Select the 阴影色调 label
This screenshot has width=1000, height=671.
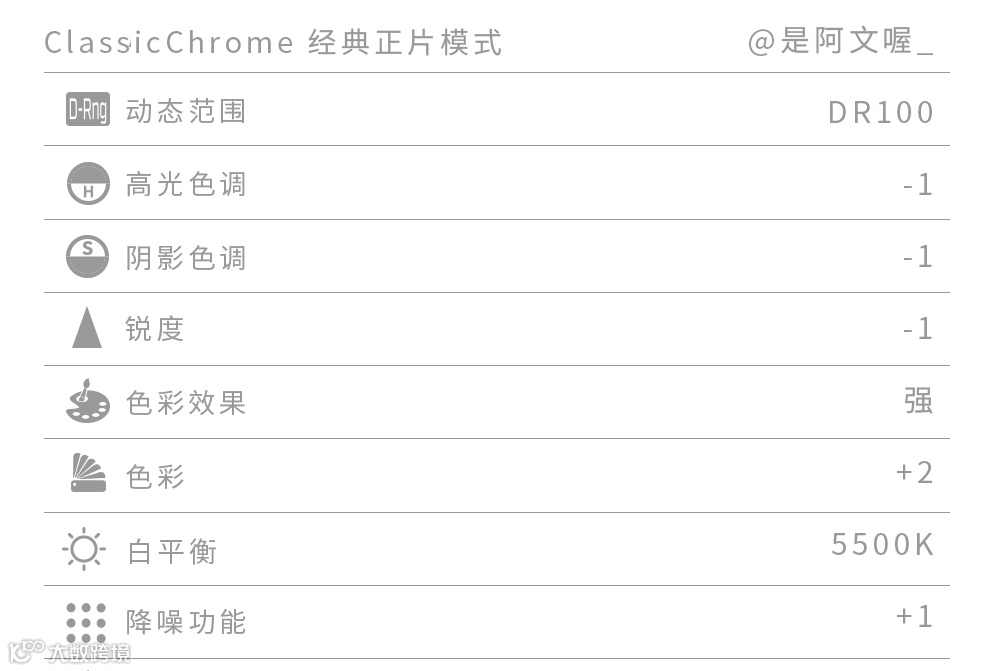(186, 258)
